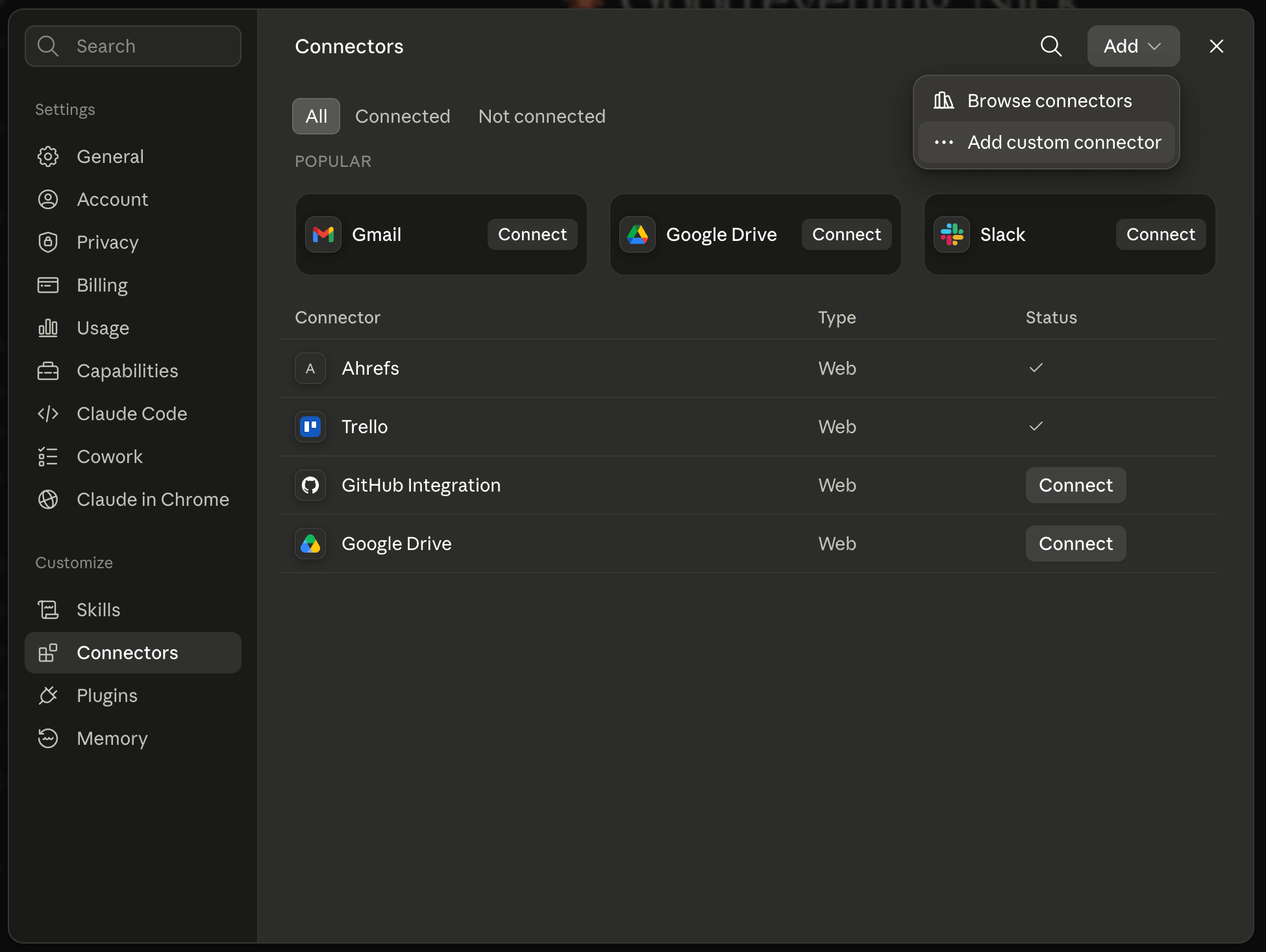Click the Cowork checklist icon

[48, 457]
